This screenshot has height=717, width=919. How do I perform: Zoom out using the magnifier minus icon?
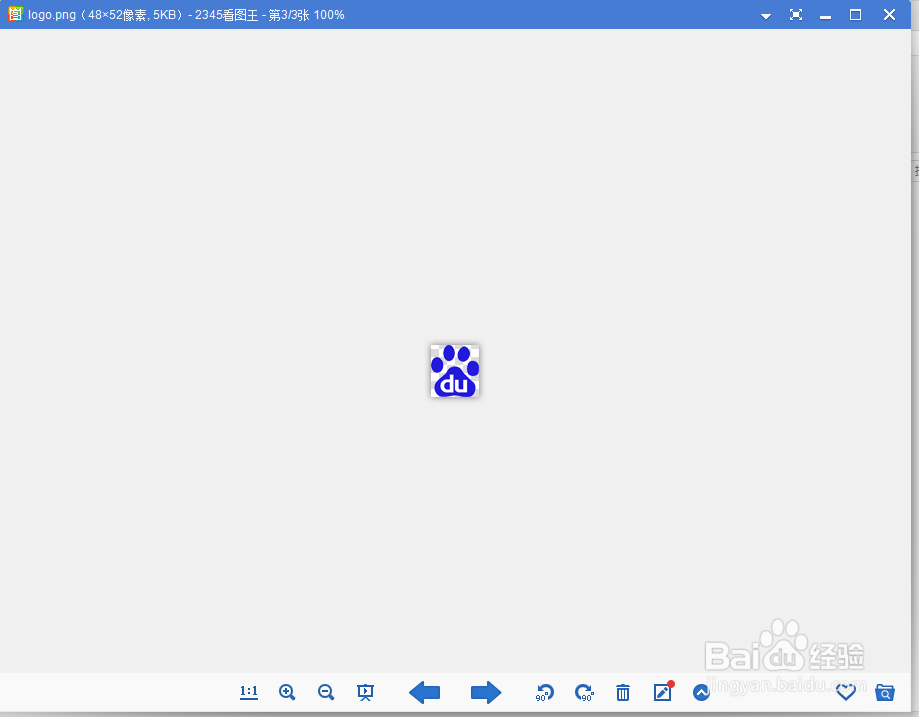[x=326, y=692]
